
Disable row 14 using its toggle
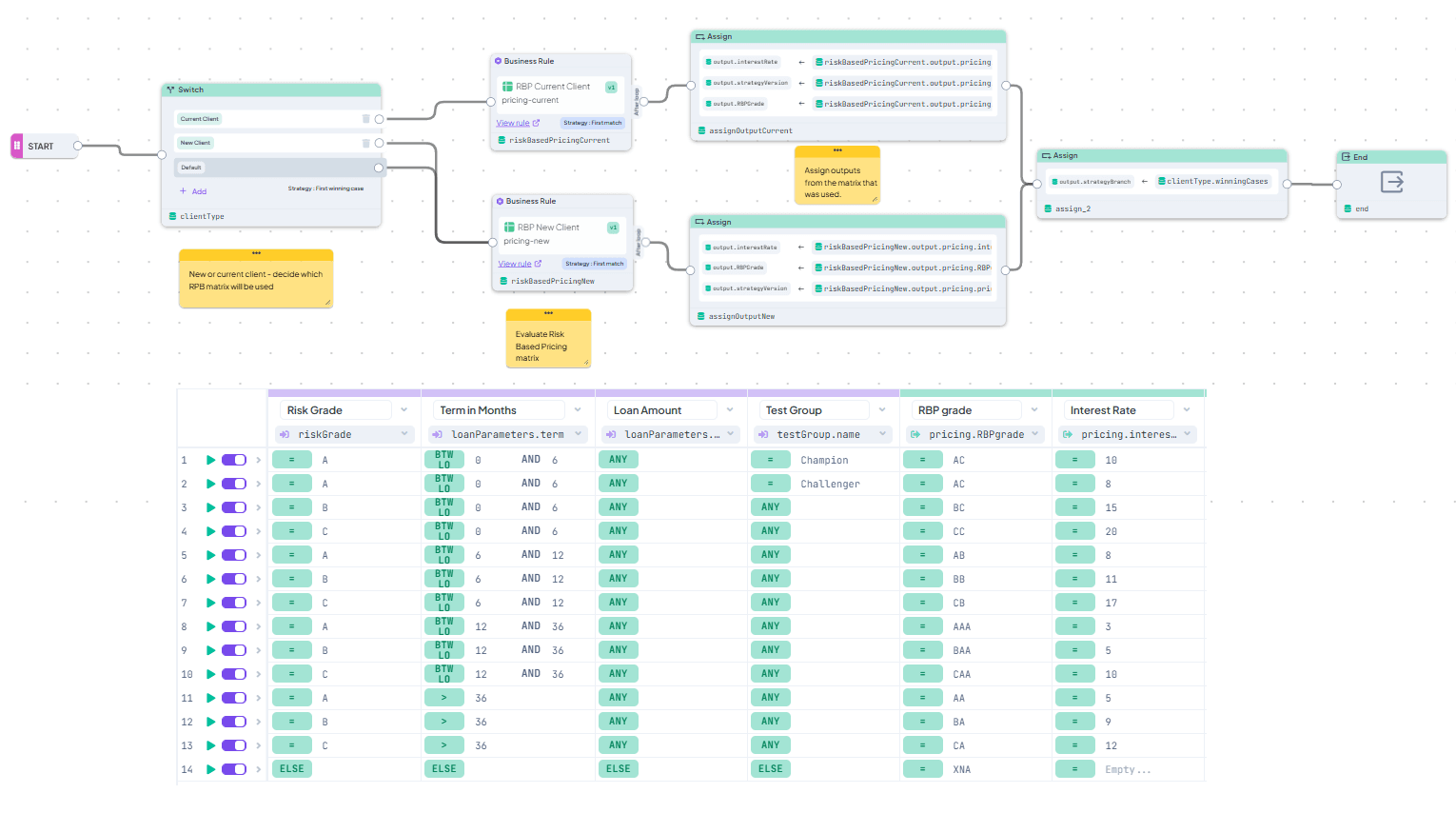234,769
